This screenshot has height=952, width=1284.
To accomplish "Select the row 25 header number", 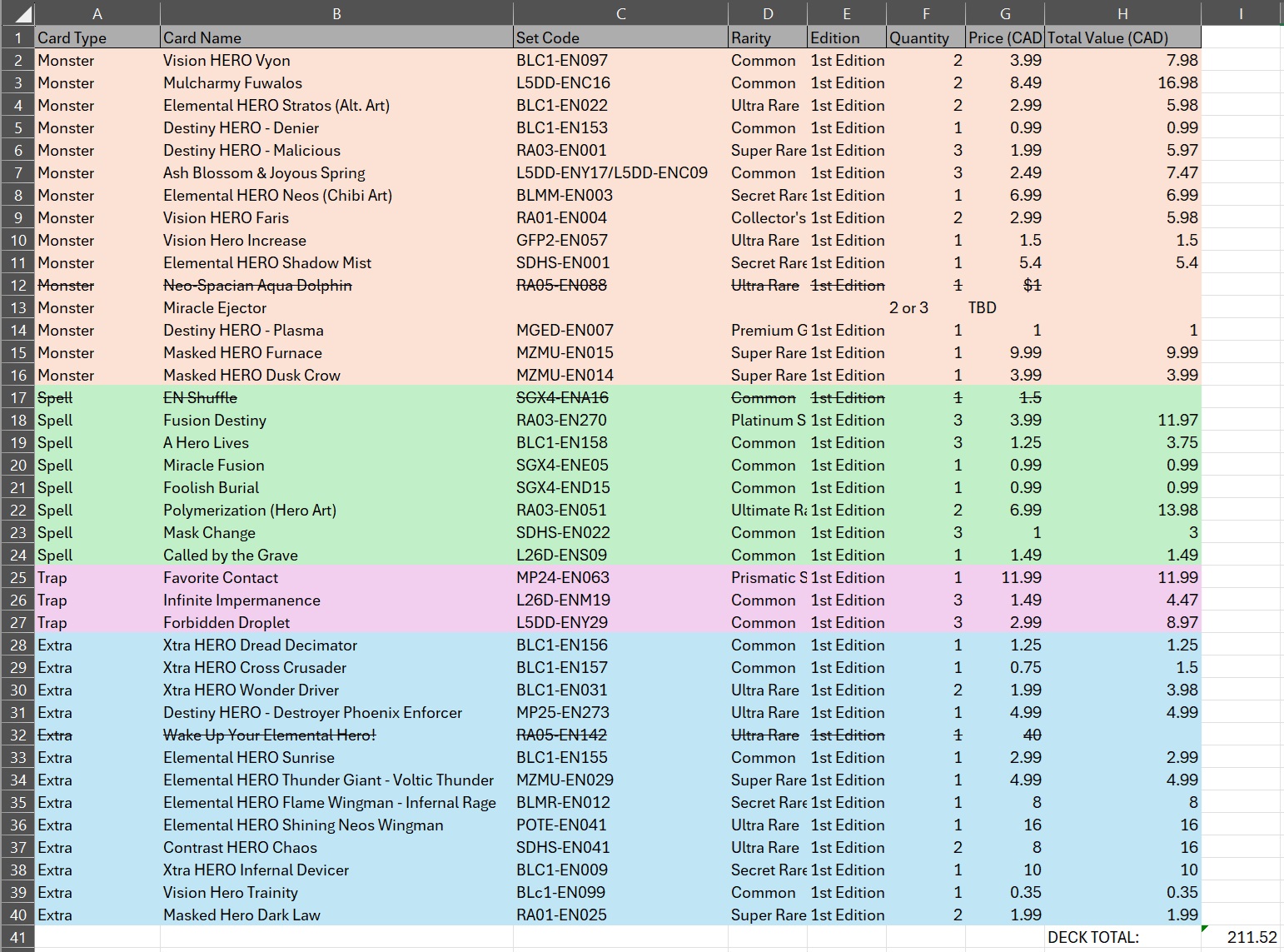I will (17, 577).
